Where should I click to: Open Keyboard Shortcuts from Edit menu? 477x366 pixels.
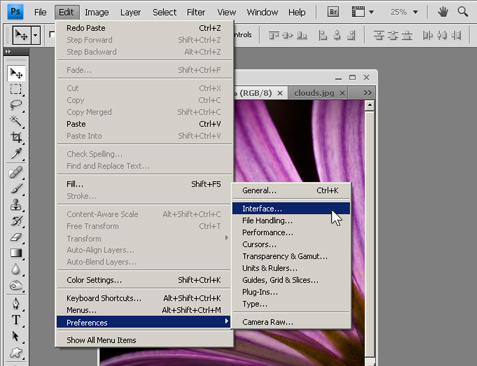[144, 298]
